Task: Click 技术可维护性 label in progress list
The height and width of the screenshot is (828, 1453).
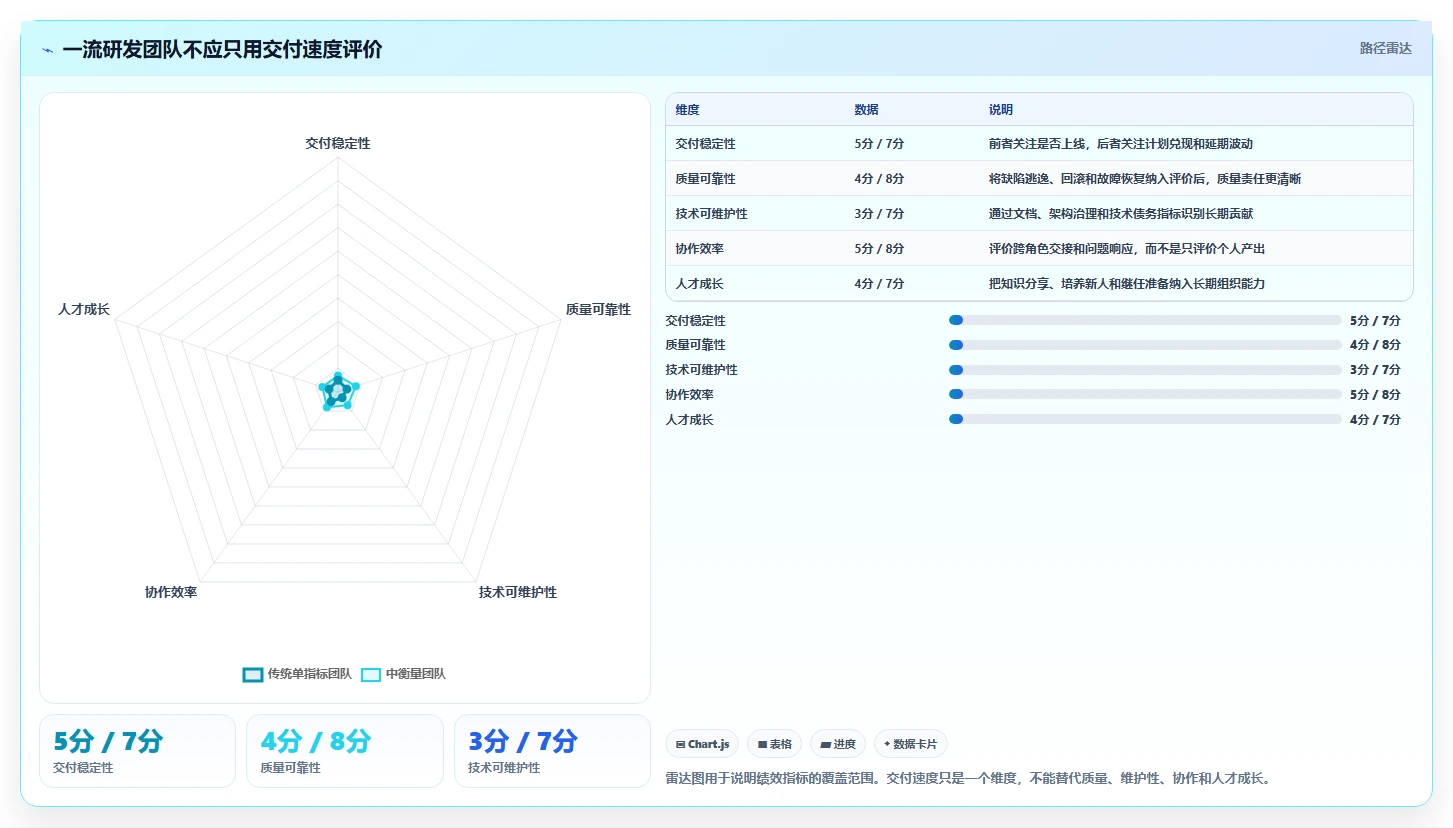Action: pos(701,370)
